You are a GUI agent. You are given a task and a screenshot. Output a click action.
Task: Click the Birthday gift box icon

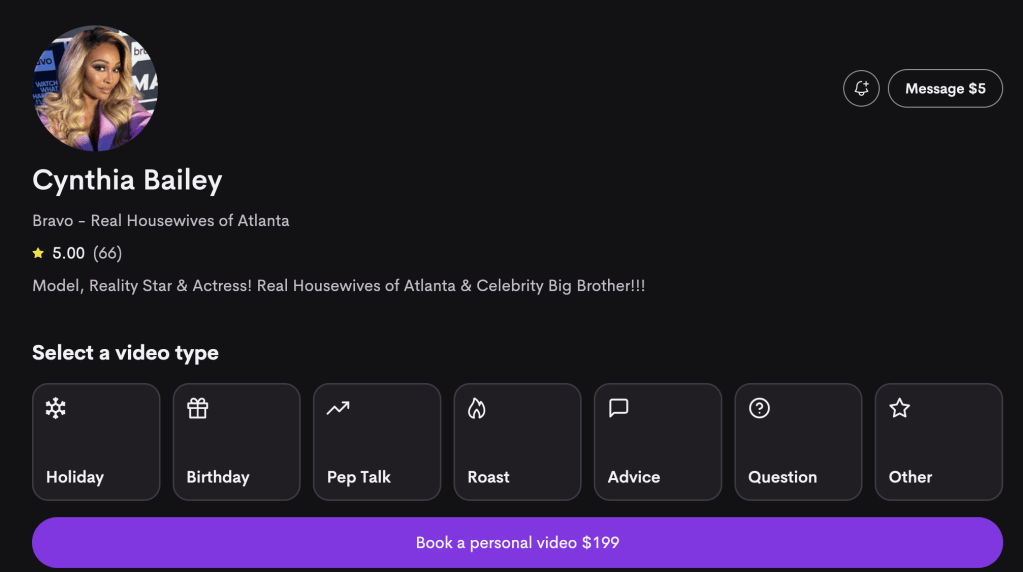pyautogui.click(x=197, y=408)
